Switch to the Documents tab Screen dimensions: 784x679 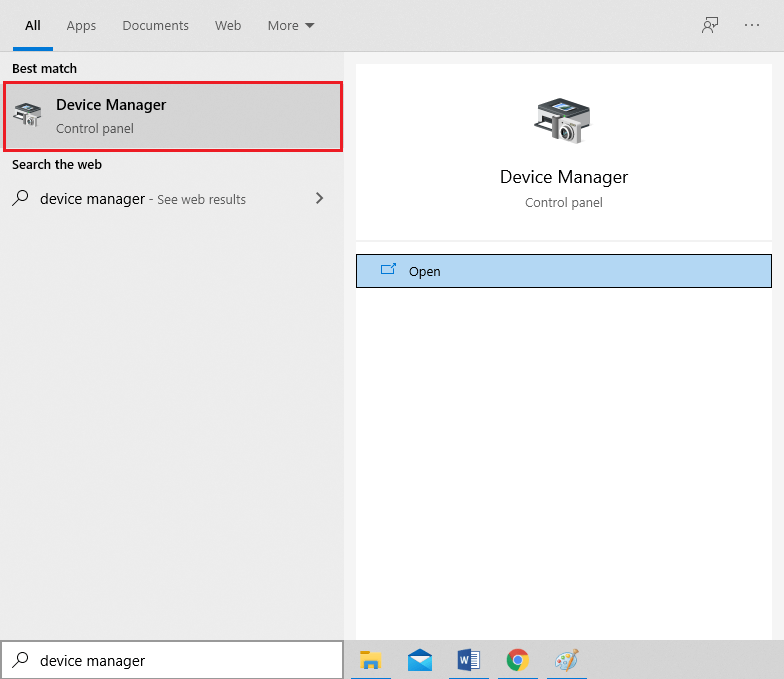point(155,26)
